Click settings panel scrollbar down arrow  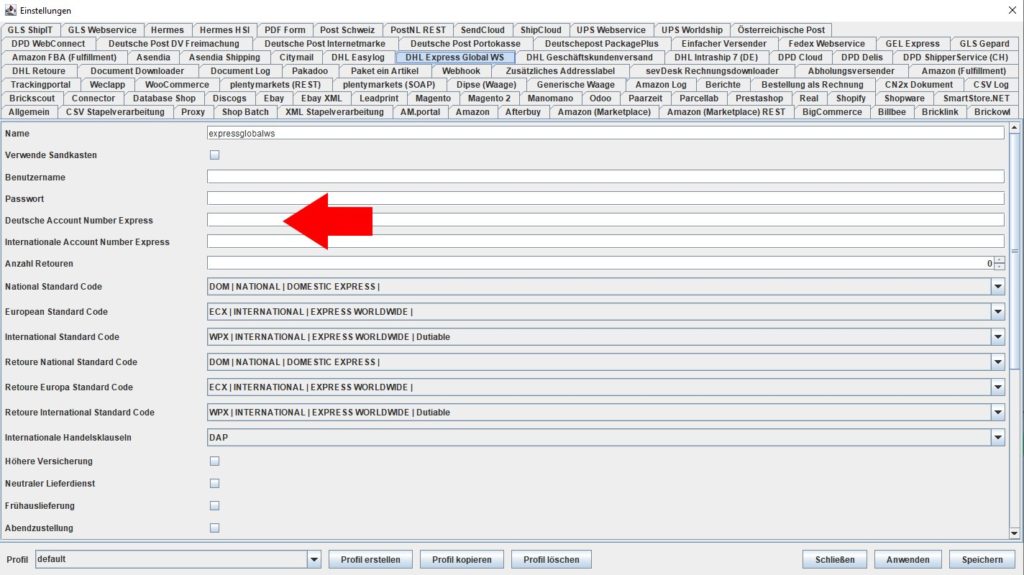1014,533
